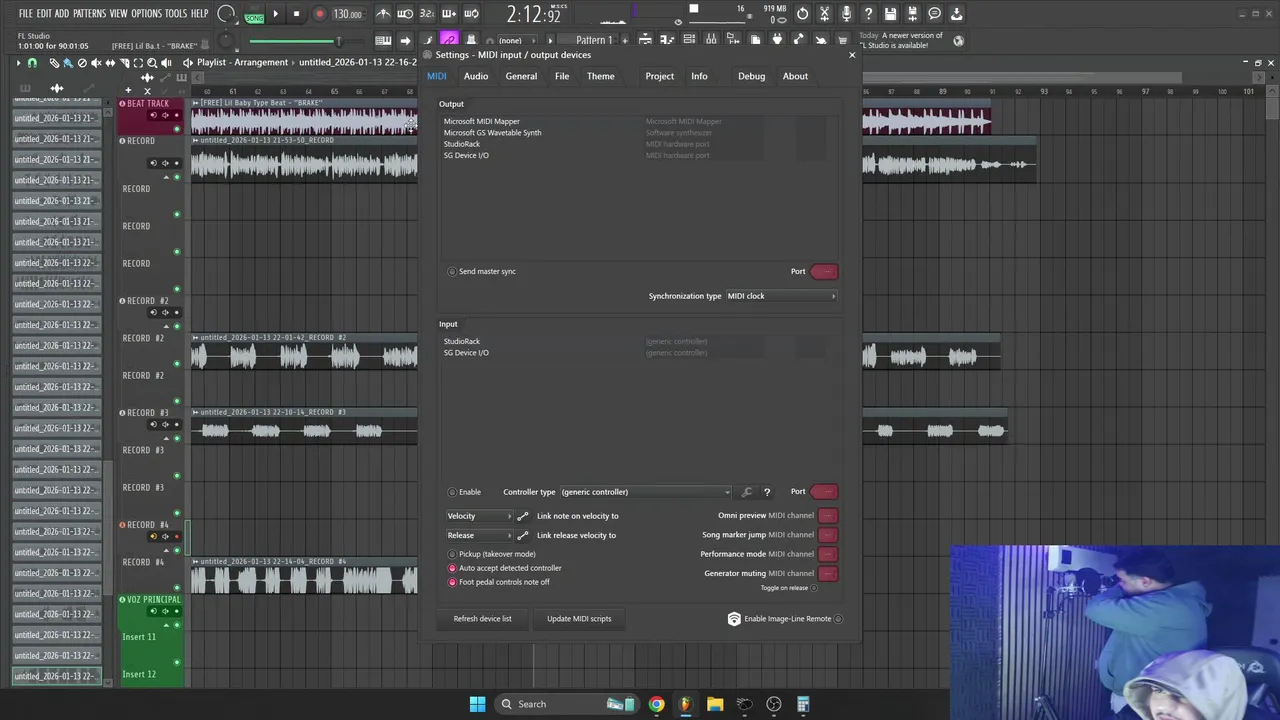Click the question mark next to Controller type
The image size is (1280, 720).
tap(767, 492)
